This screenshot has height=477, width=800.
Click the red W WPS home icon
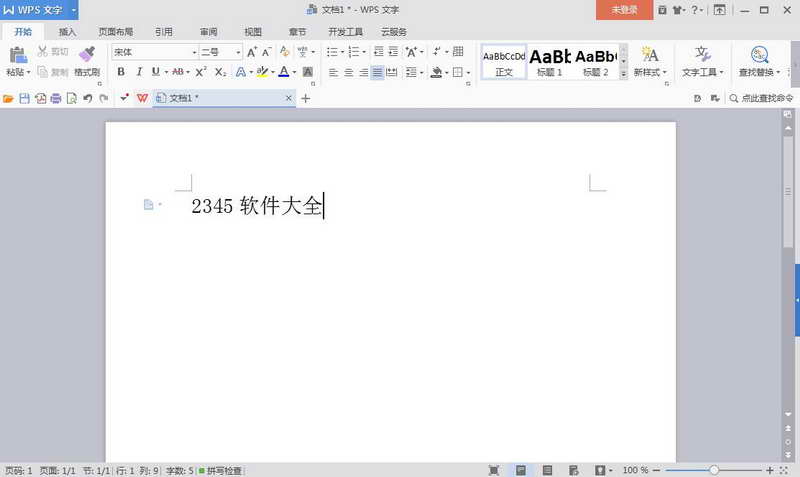pyautogui.click(x=142, y=98)
